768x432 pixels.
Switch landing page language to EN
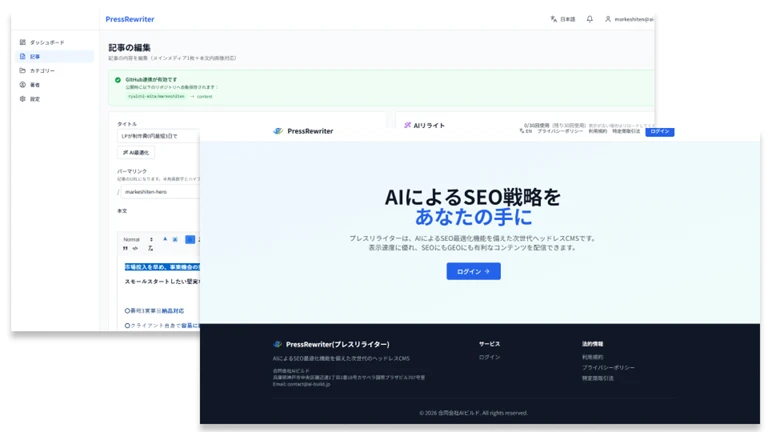click(526, 131)
